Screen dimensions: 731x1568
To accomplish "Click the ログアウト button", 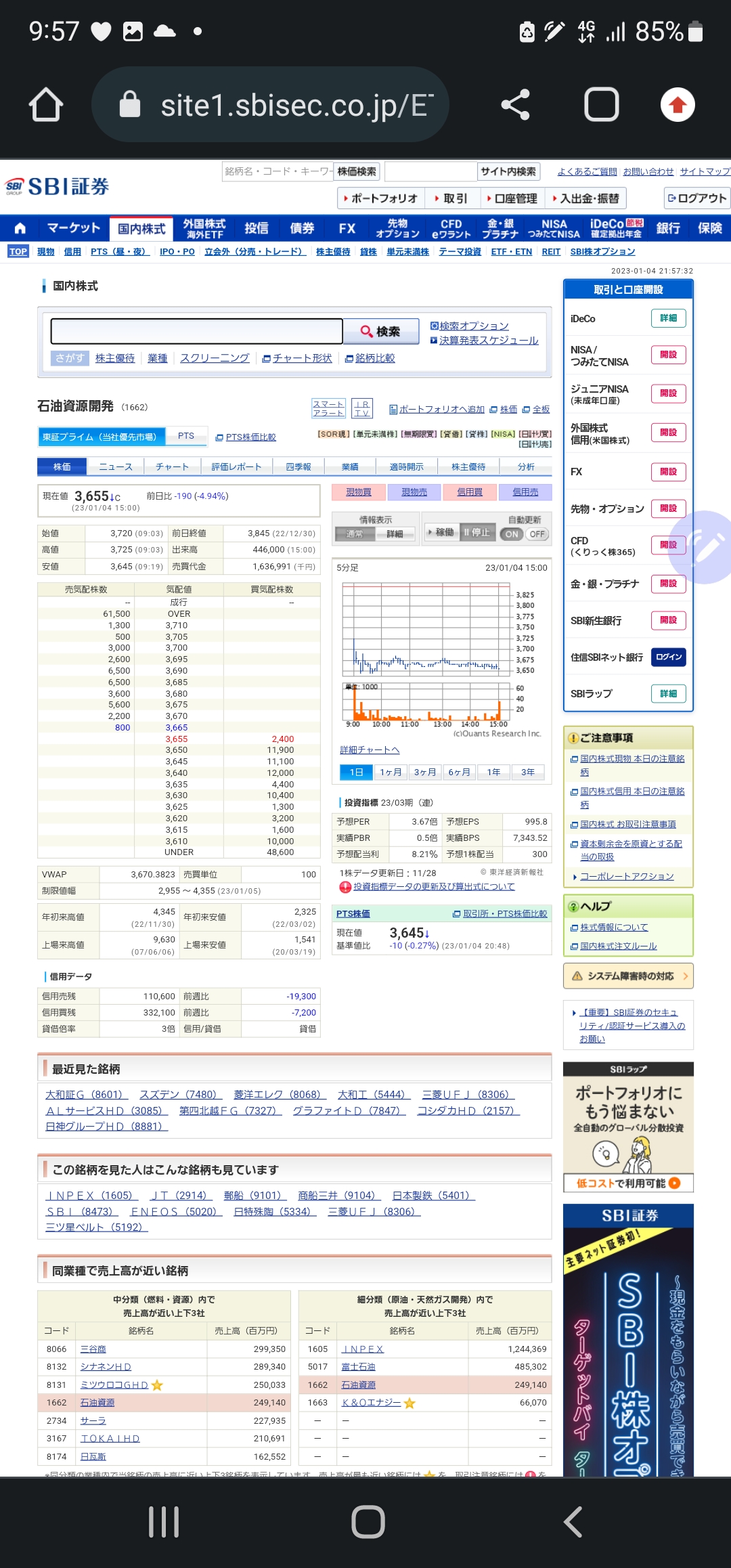I will click(697, 198).
